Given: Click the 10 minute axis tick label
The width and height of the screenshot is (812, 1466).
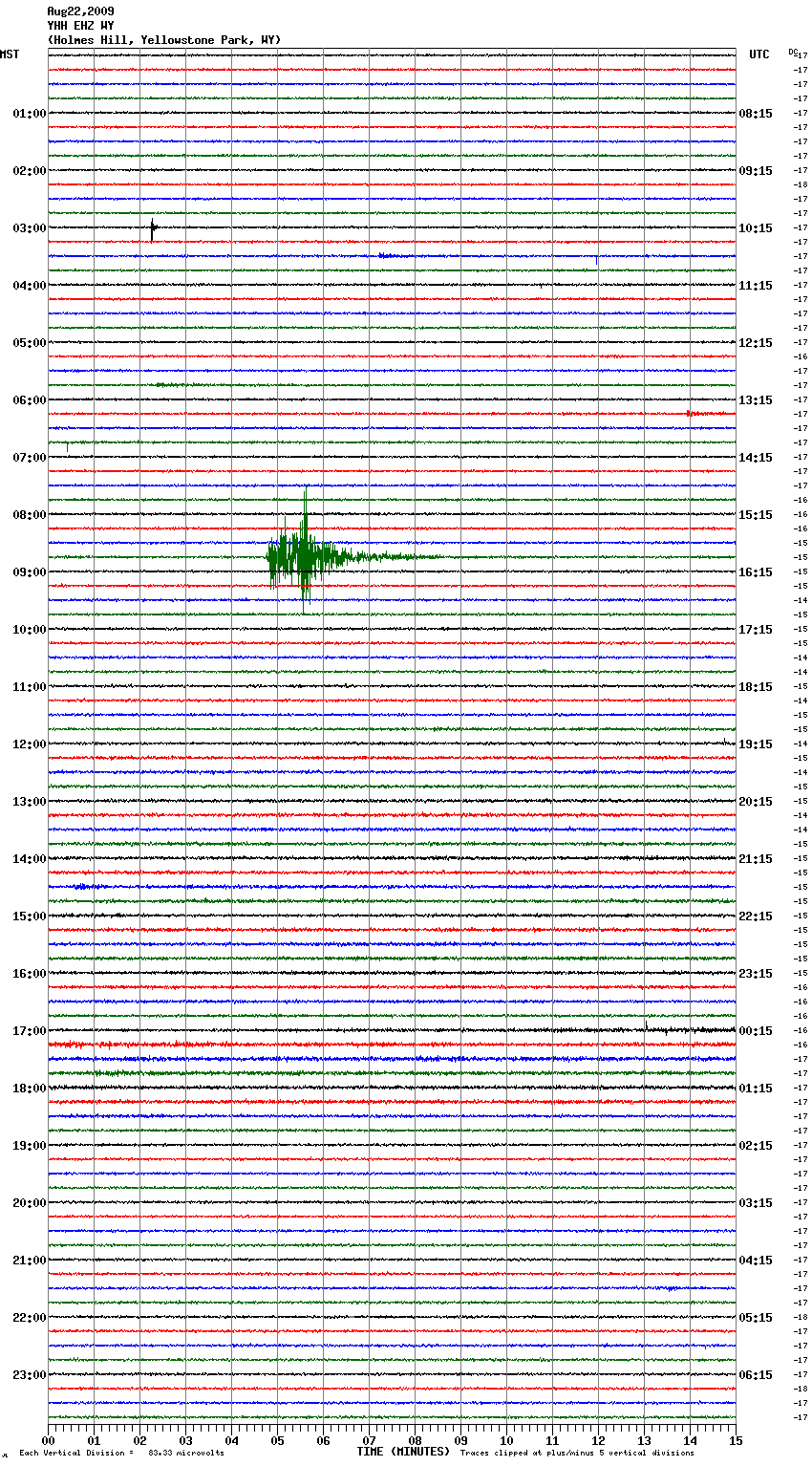Looking at the screenshot, I should click(506, 1440).
